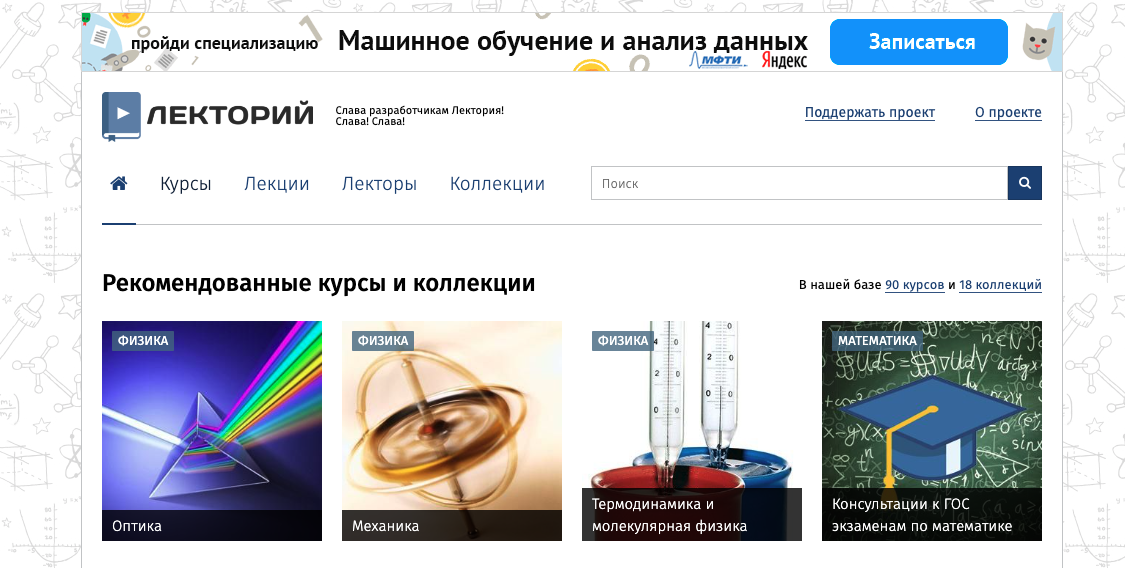Click the Записаться button

coord(919,42)
